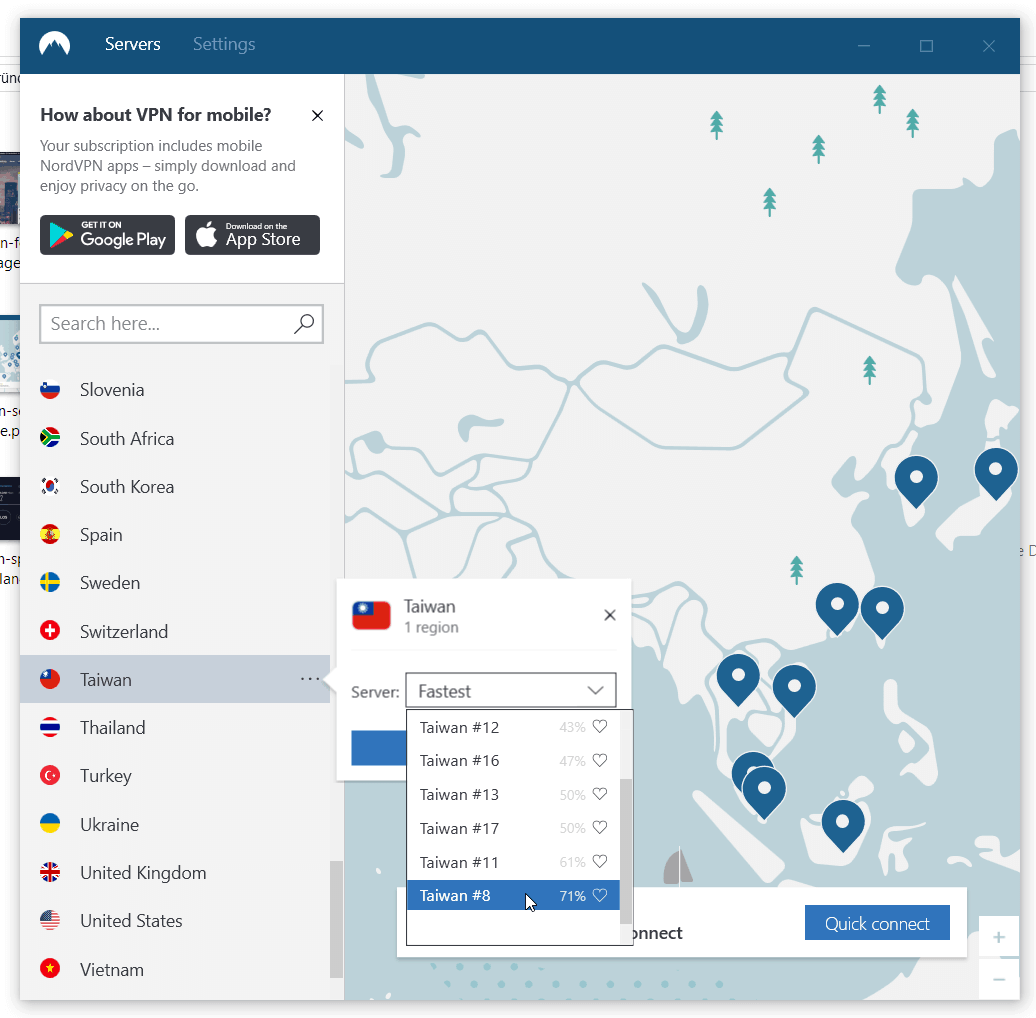
Task: Favorite Taiwan #12 with the heart
Action: pos(600,727)
